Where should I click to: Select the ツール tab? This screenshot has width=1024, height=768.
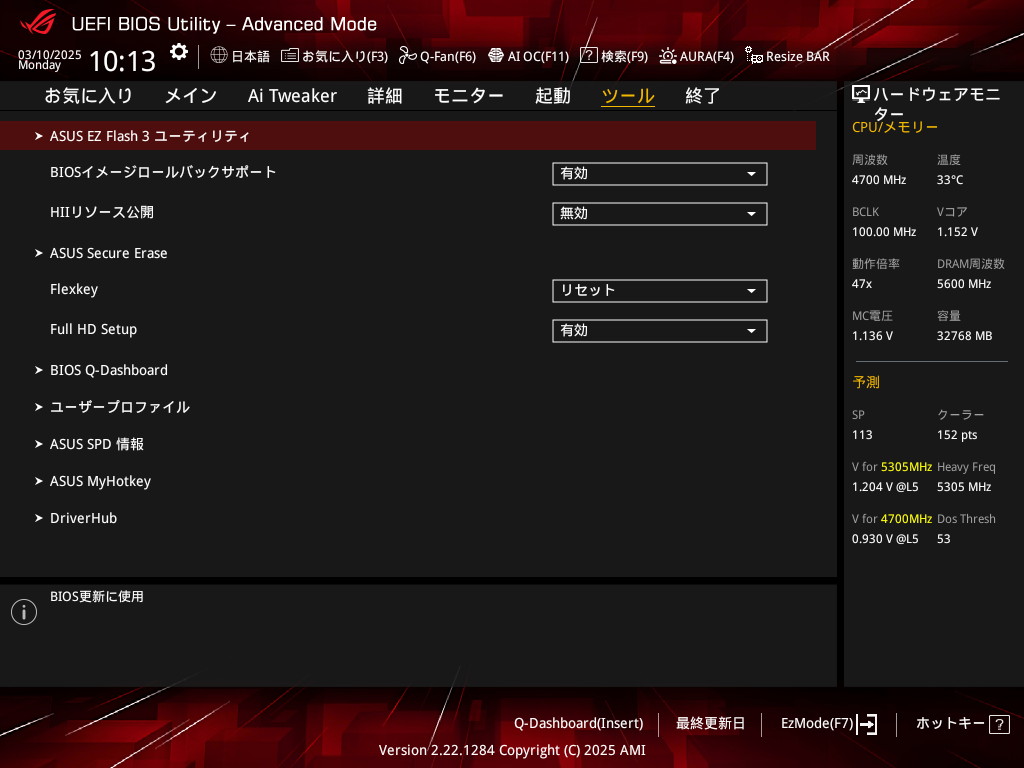(x=628, y=96)
